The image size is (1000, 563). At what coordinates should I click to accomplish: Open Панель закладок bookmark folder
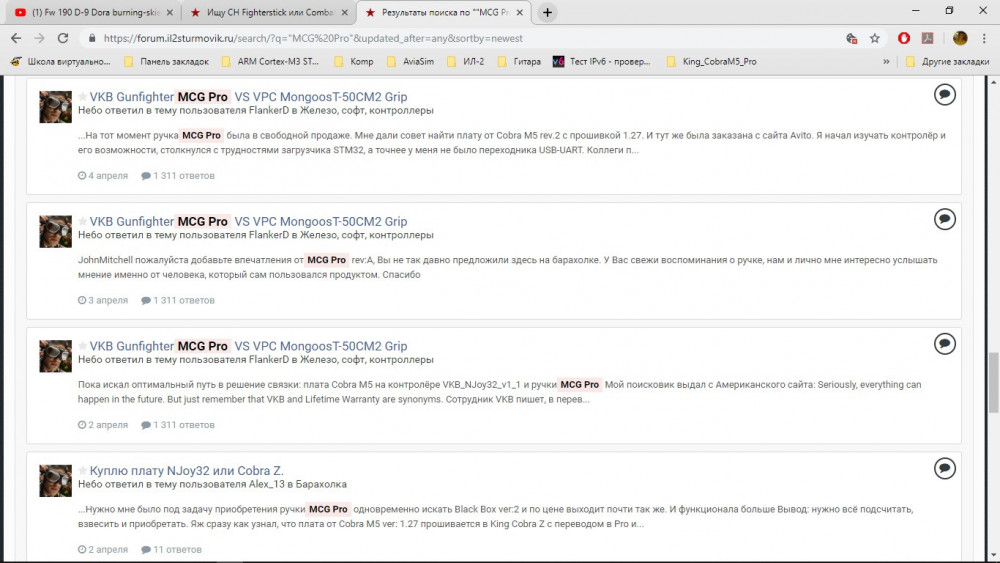(166, 62)
